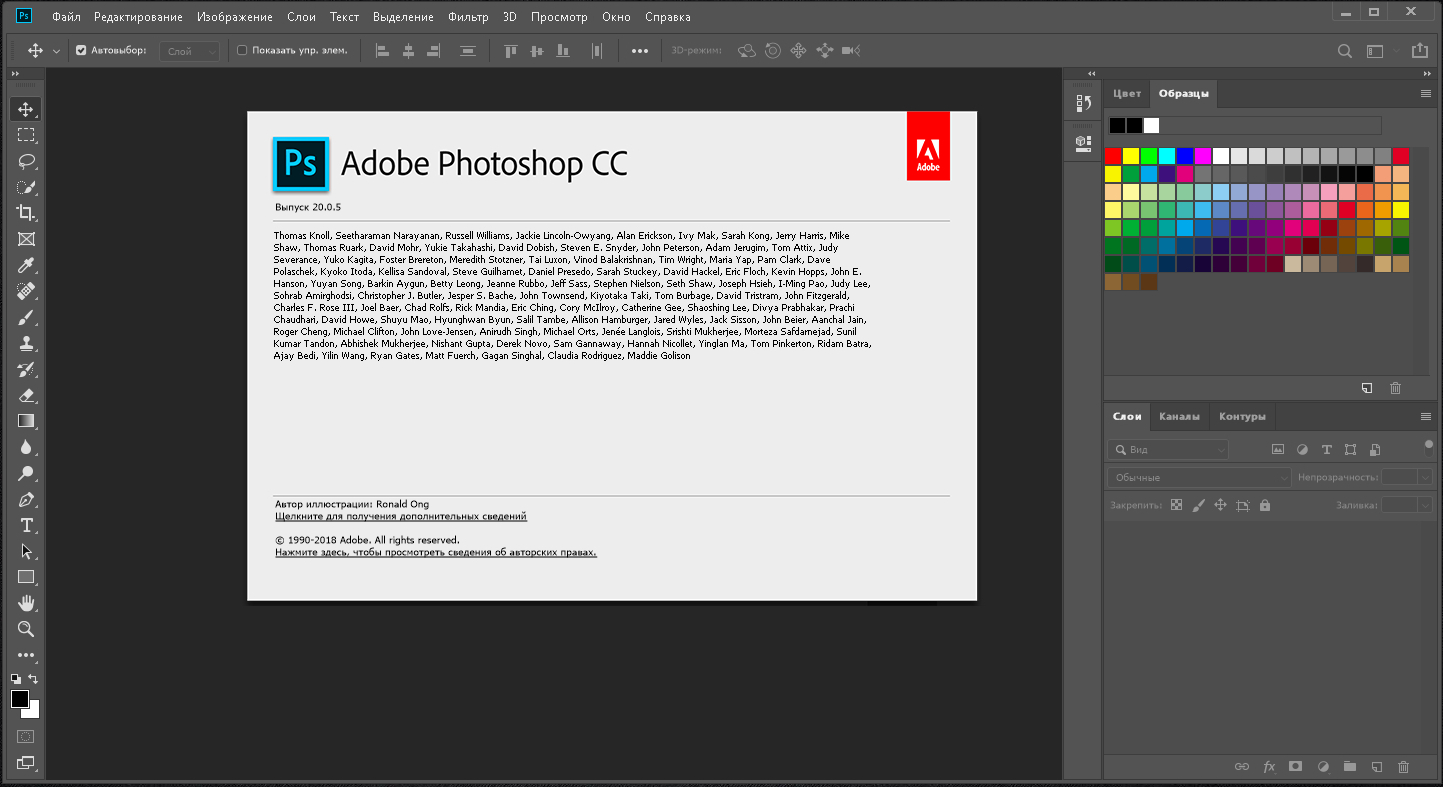Image resolution: width=1443 pixels, height=787 pixels.
Task: Open the collapsed 3D/Properties panel icon
Action: click(1083, 143)
